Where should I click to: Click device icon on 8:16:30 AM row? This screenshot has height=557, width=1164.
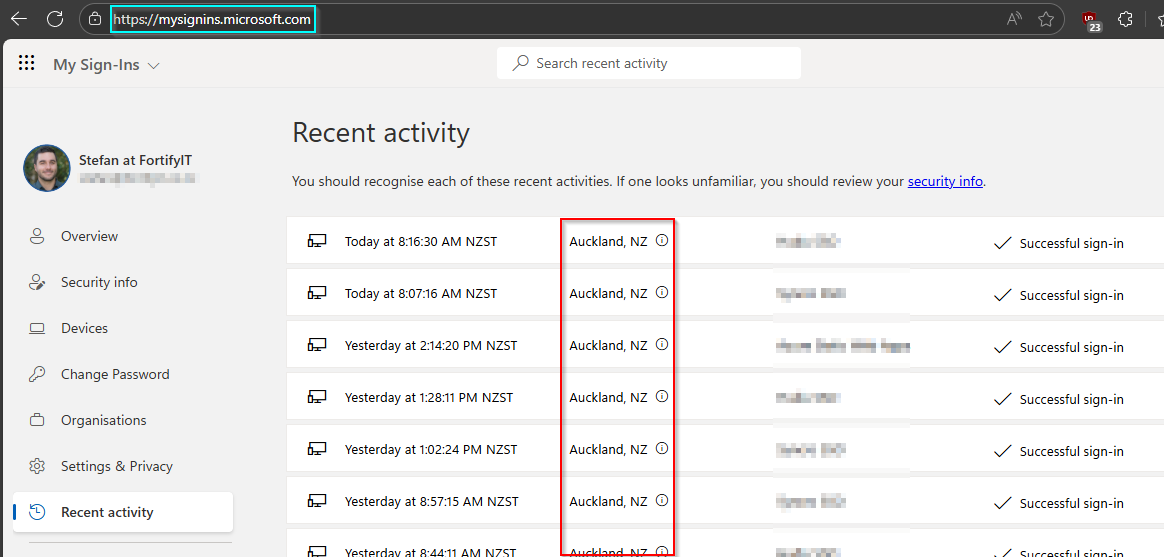(317, 241)
